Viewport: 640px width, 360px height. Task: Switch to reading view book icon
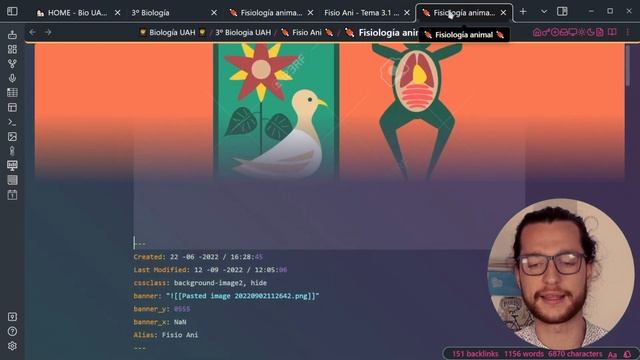[x=612, y=32]
